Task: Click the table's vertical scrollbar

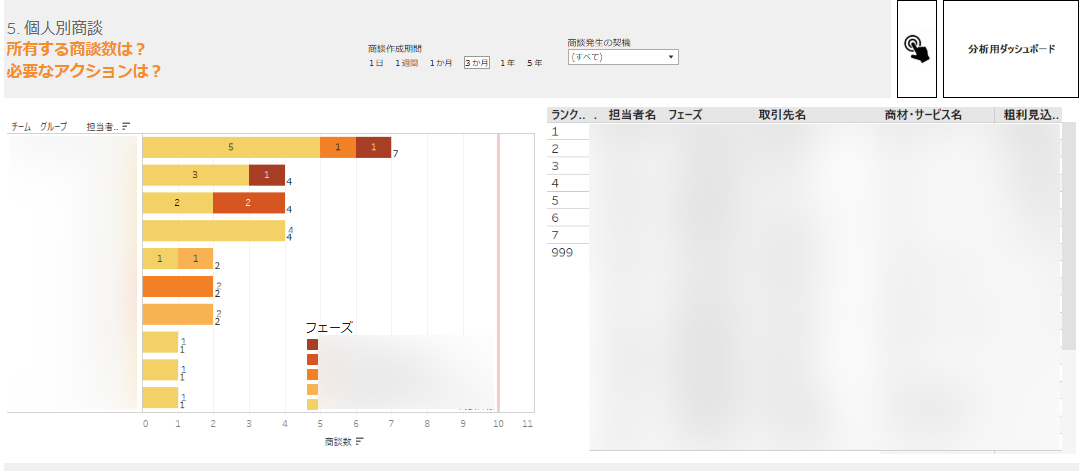Action: pyautogui.click(x=1068, y=235)
